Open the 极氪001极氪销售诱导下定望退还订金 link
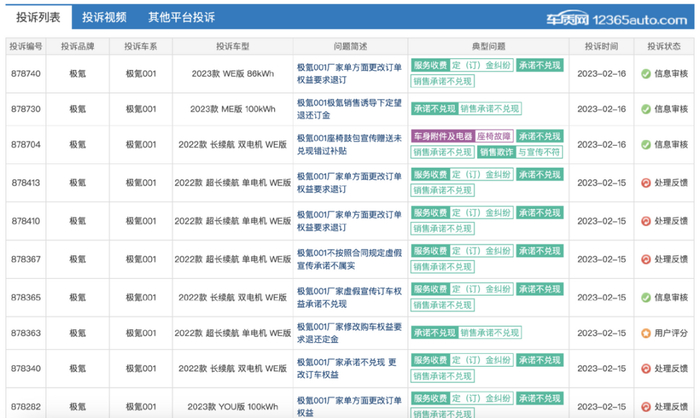Screen dimensions: 700x418 coord(350,109)
